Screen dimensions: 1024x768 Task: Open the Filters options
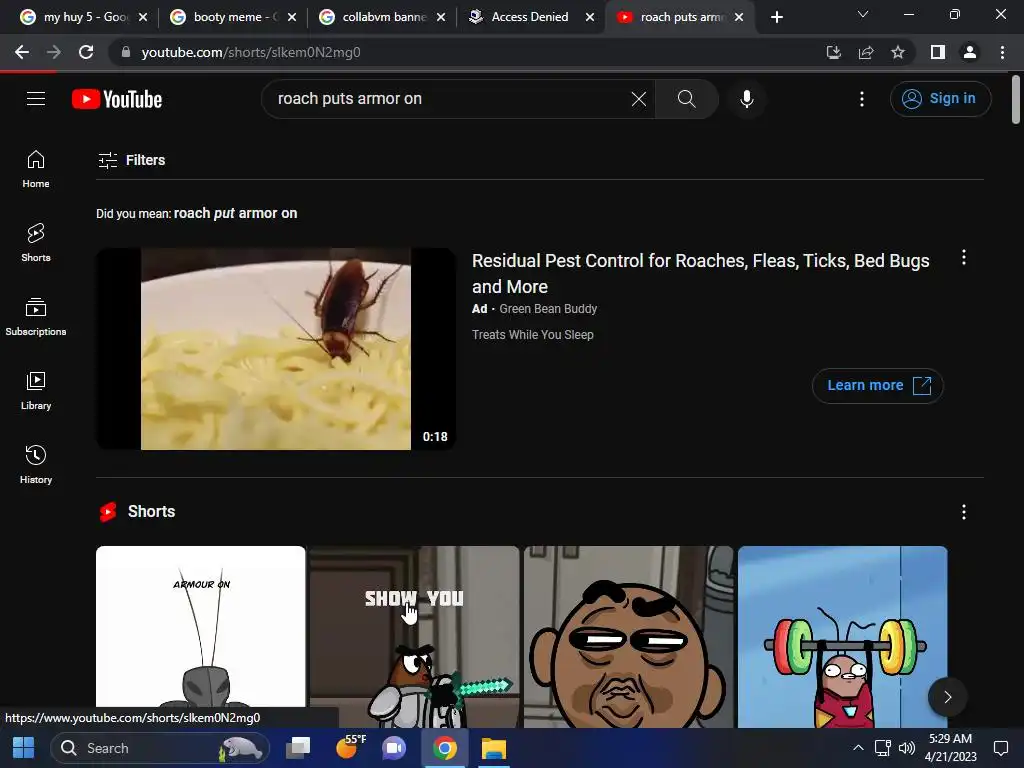(132, 160)
